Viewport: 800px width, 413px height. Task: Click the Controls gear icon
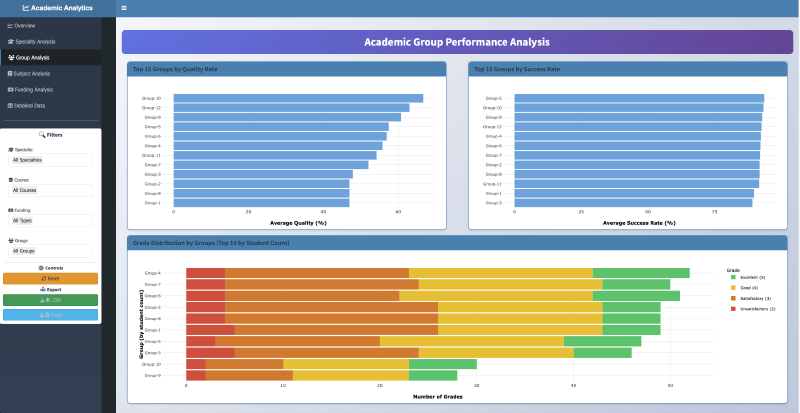coord(41,268)
